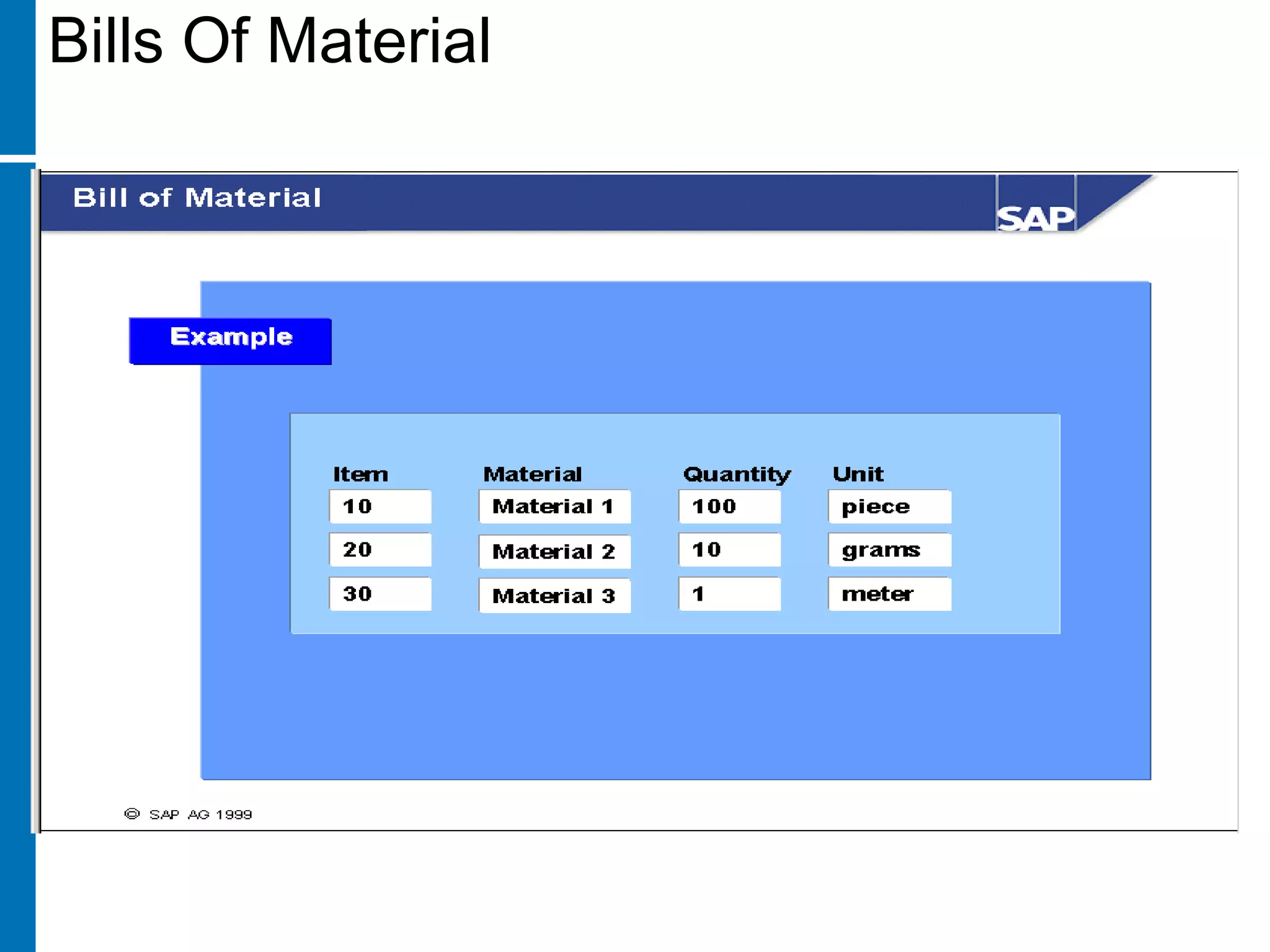Select the piece unit field
This screenshot has height=952, width=1270.
889,506
